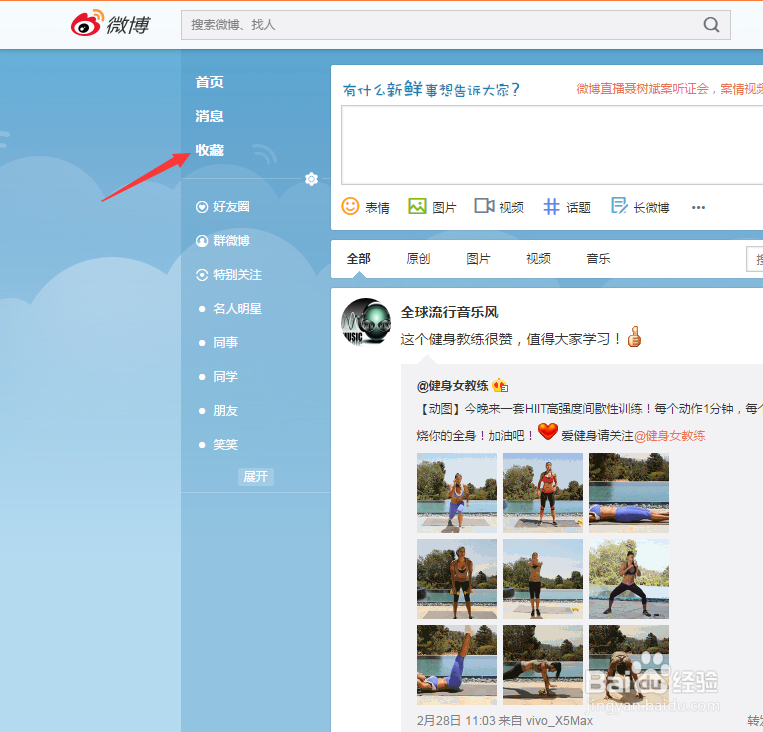763x732 pixels.
Task: Open workout photo with red top
Action: coord(543,493)
